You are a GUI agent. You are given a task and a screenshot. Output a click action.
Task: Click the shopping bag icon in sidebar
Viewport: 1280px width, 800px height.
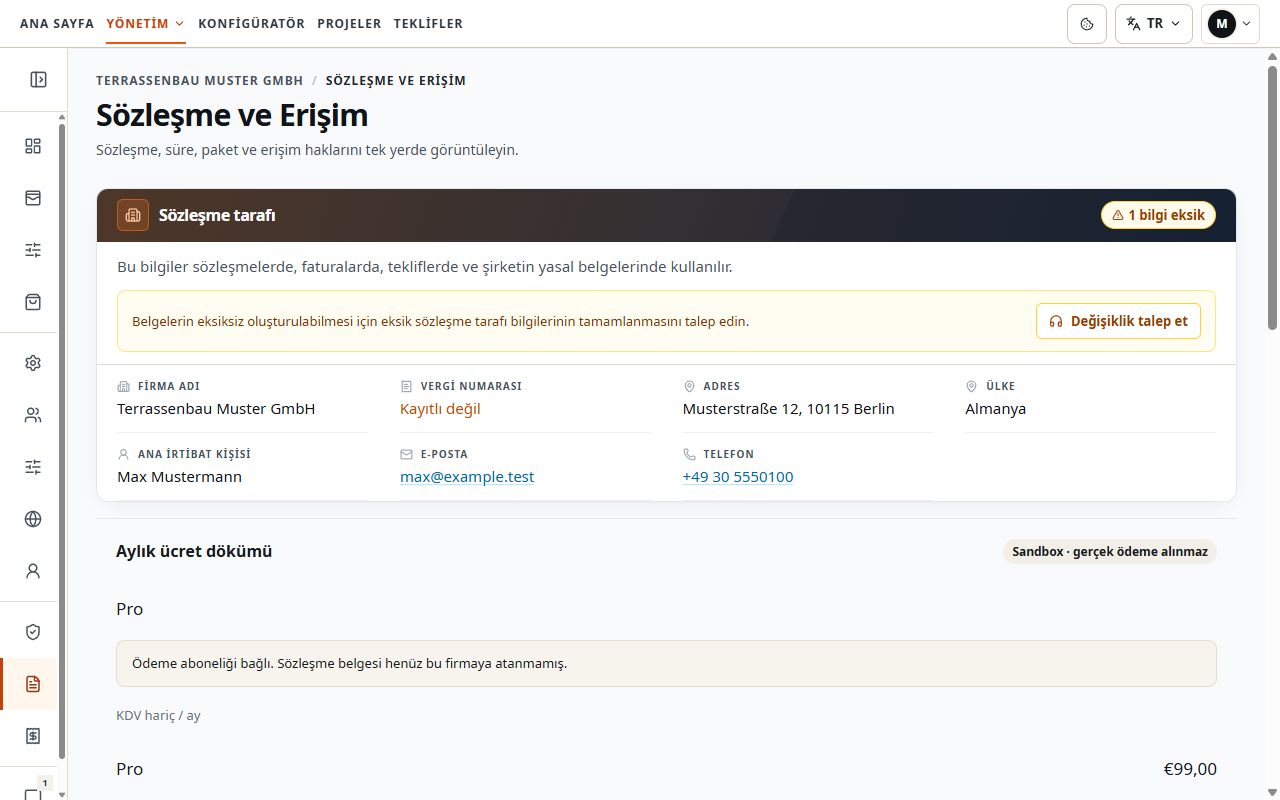pos(33,302)
